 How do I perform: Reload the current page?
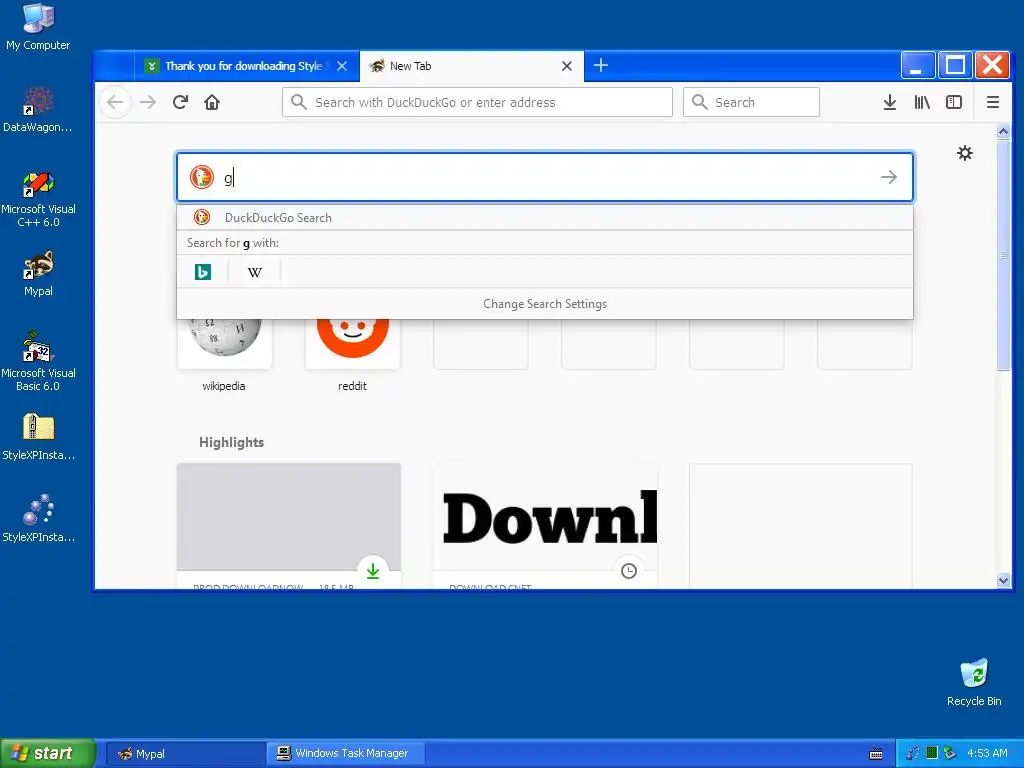[180, 102]
